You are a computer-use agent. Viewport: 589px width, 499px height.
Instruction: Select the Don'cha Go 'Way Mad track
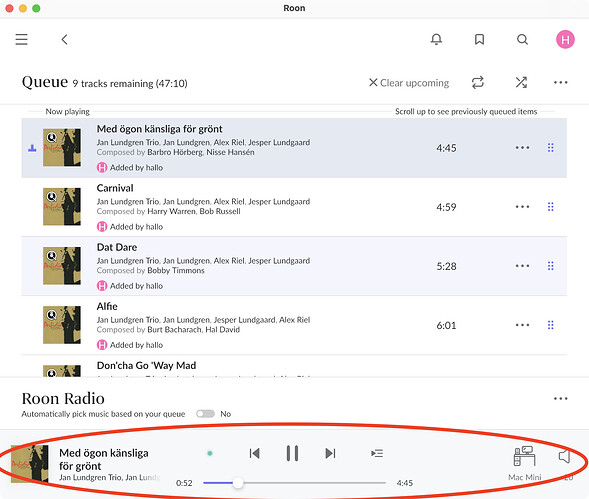click(146, 366)
